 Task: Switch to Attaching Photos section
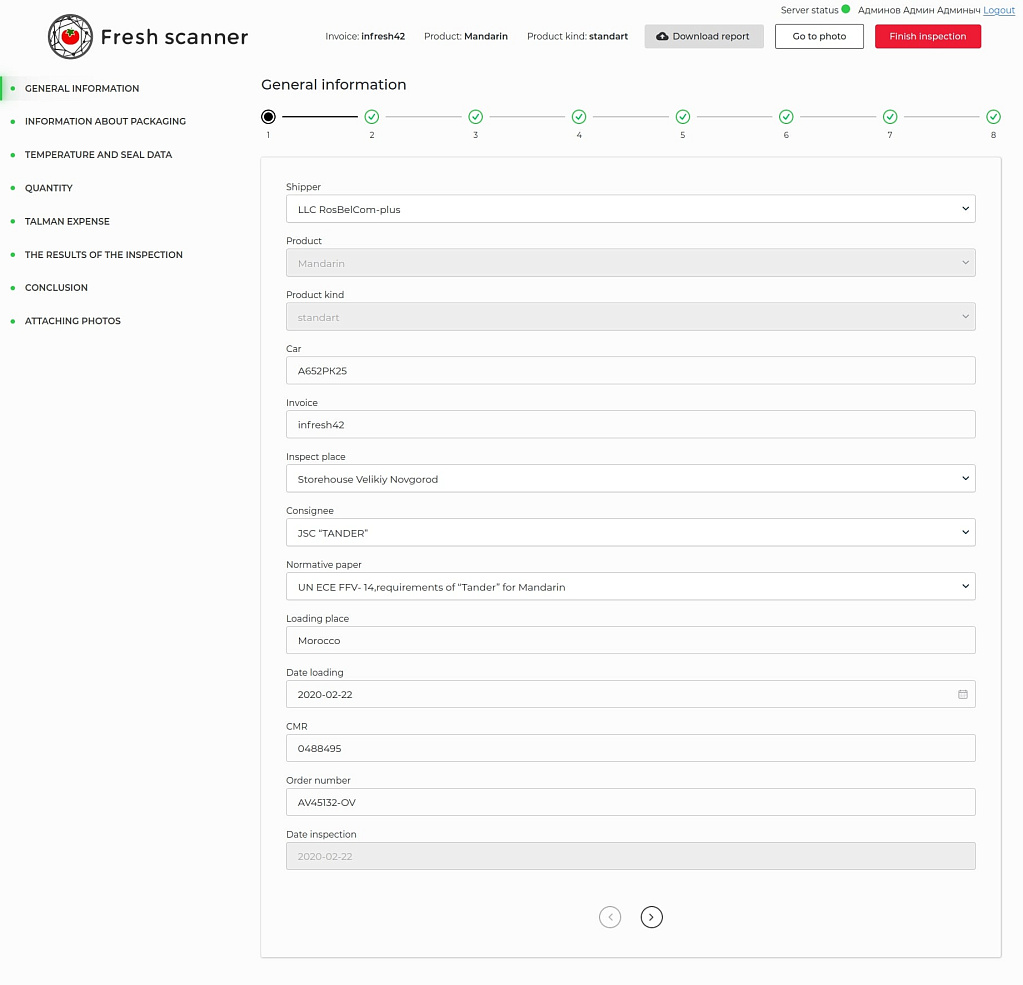(x=72, y=321)
